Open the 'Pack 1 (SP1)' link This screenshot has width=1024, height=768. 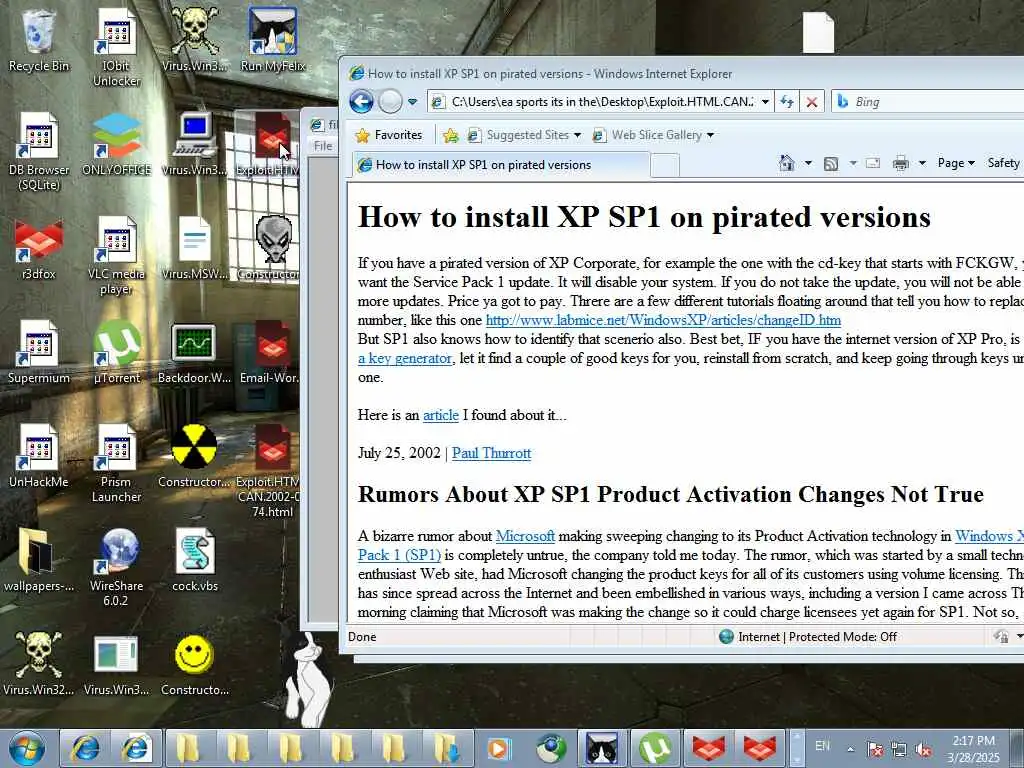pyautogui.click(x=399, y=555)
